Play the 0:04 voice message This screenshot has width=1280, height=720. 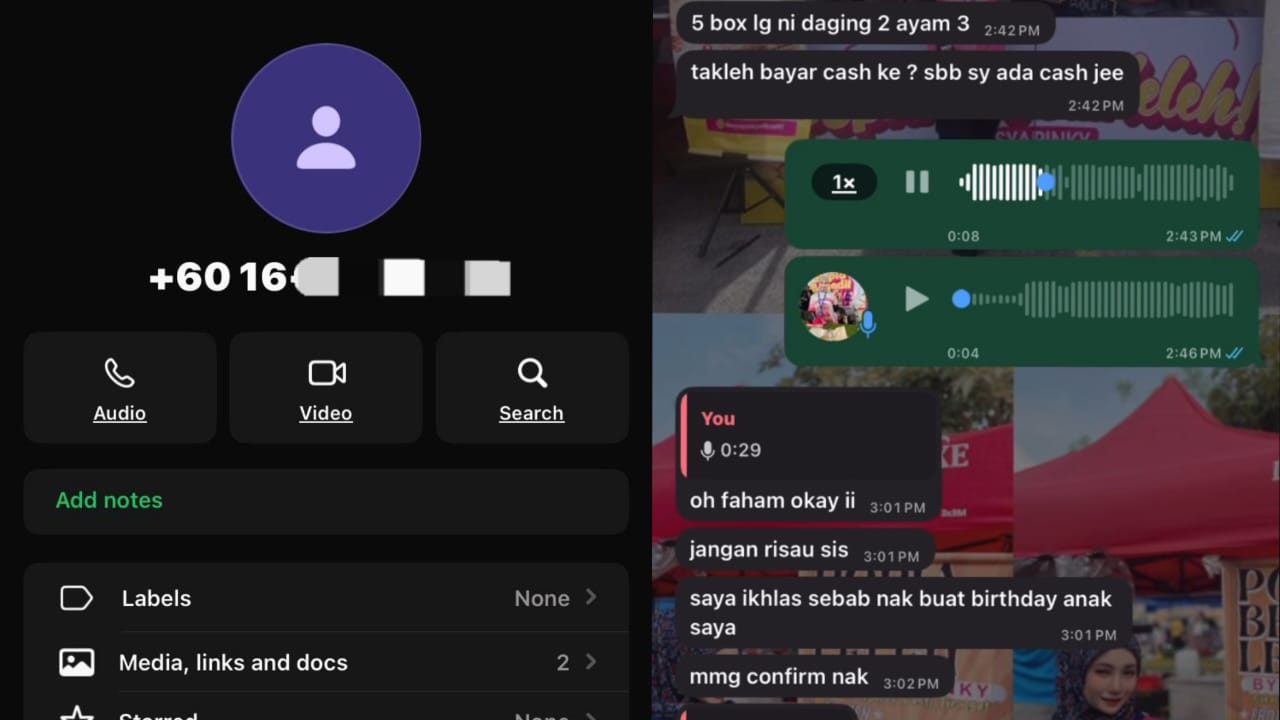(917, 299)
